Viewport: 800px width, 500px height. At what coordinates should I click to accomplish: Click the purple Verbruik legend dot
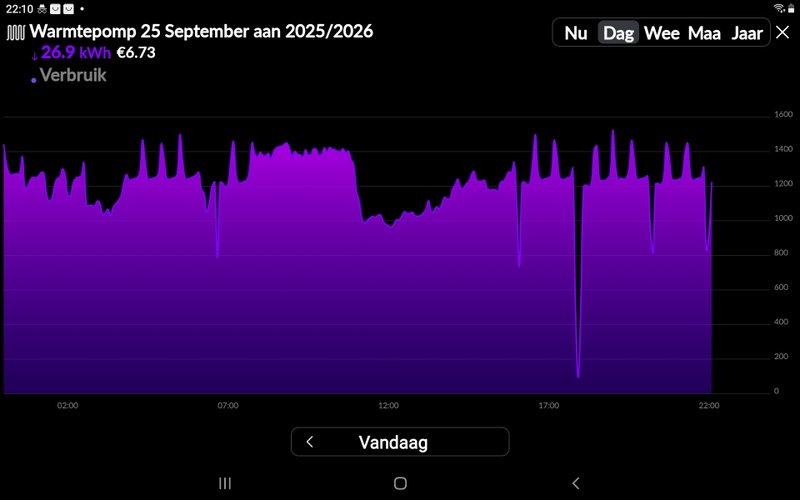[34, 80]
